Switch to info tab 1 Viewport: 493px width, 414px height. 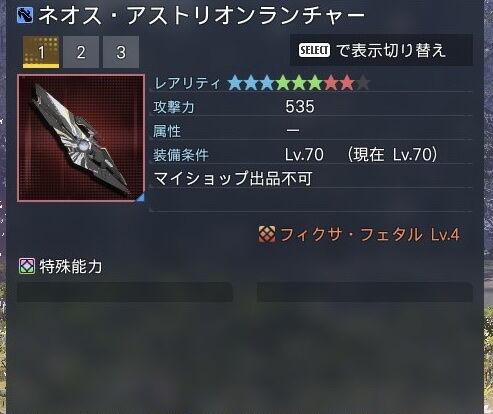click(41, 52)
